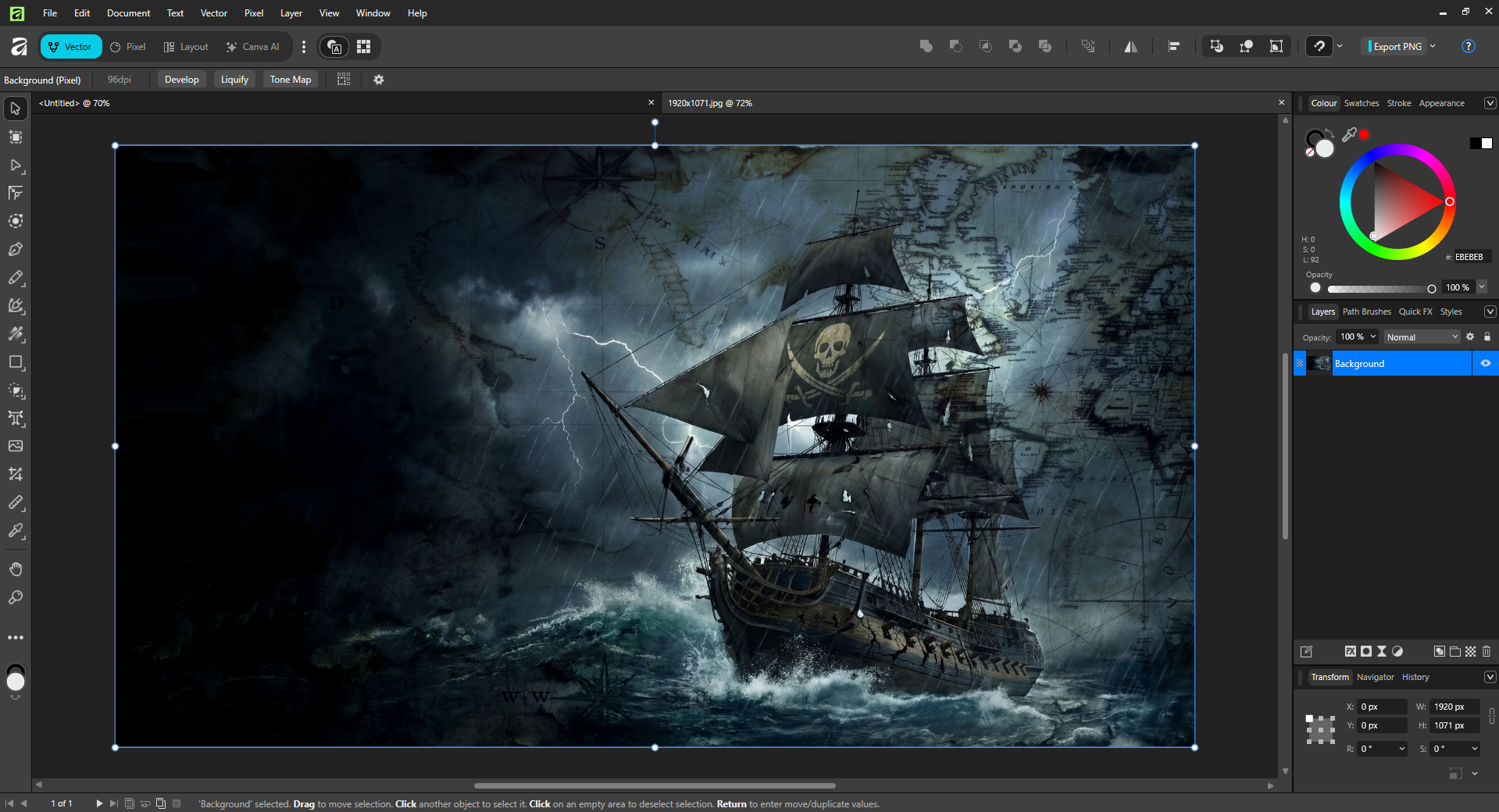Select the Artistic Text tool
The image size is (1499, 812).
pyautogui.click(x=16, y=418)
